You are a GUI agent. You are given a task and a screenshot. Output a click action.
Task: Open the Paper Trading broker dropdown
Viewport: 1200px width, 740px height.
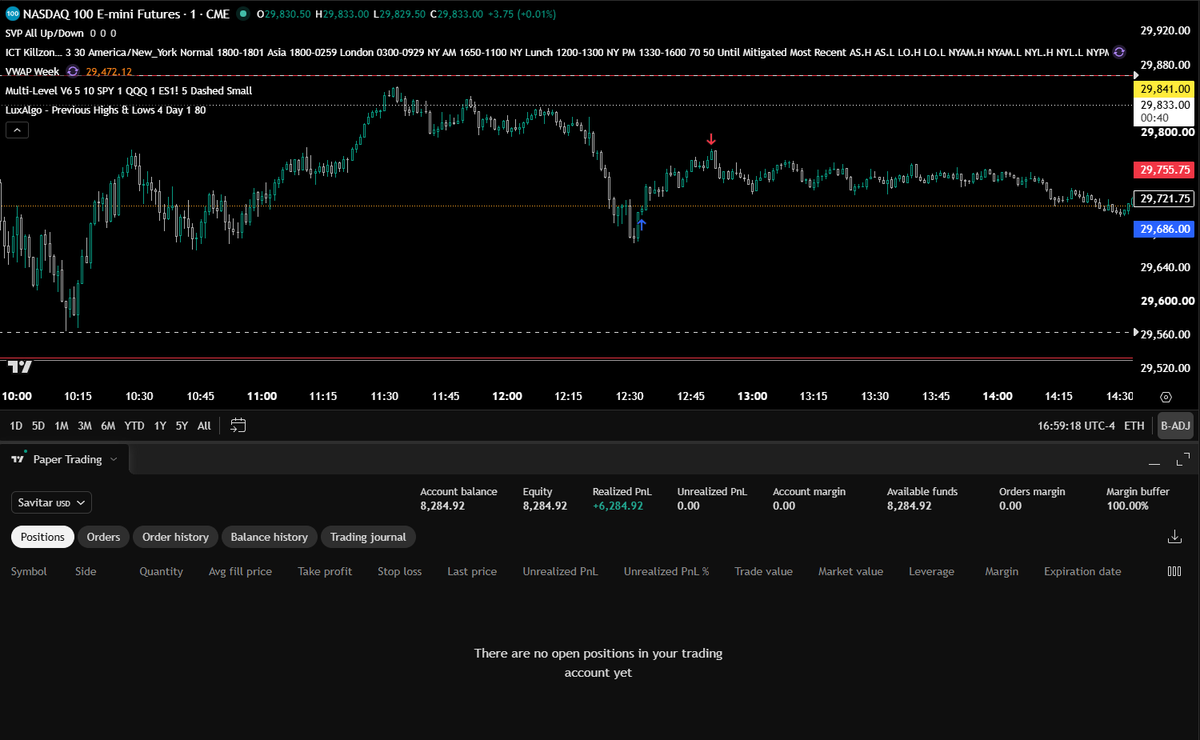coord(65,460)
